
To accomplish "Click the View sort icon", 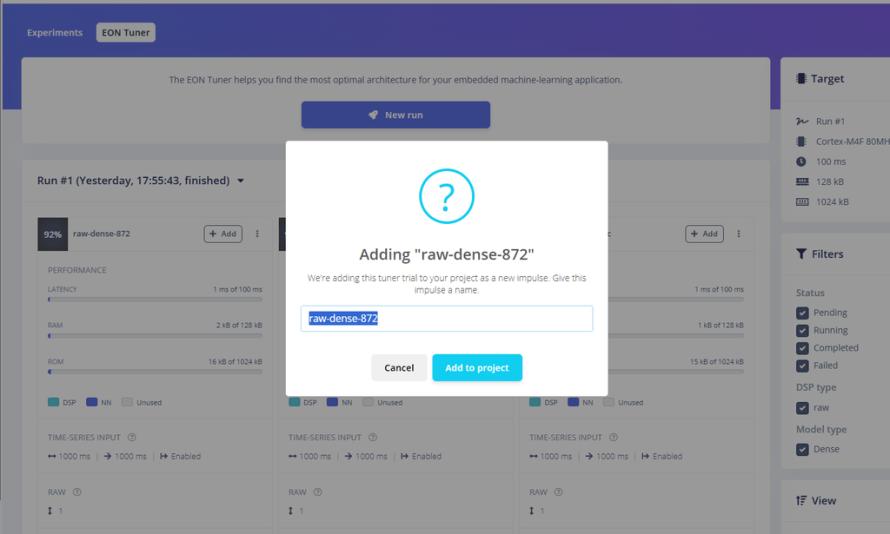I will coord(801,501).
